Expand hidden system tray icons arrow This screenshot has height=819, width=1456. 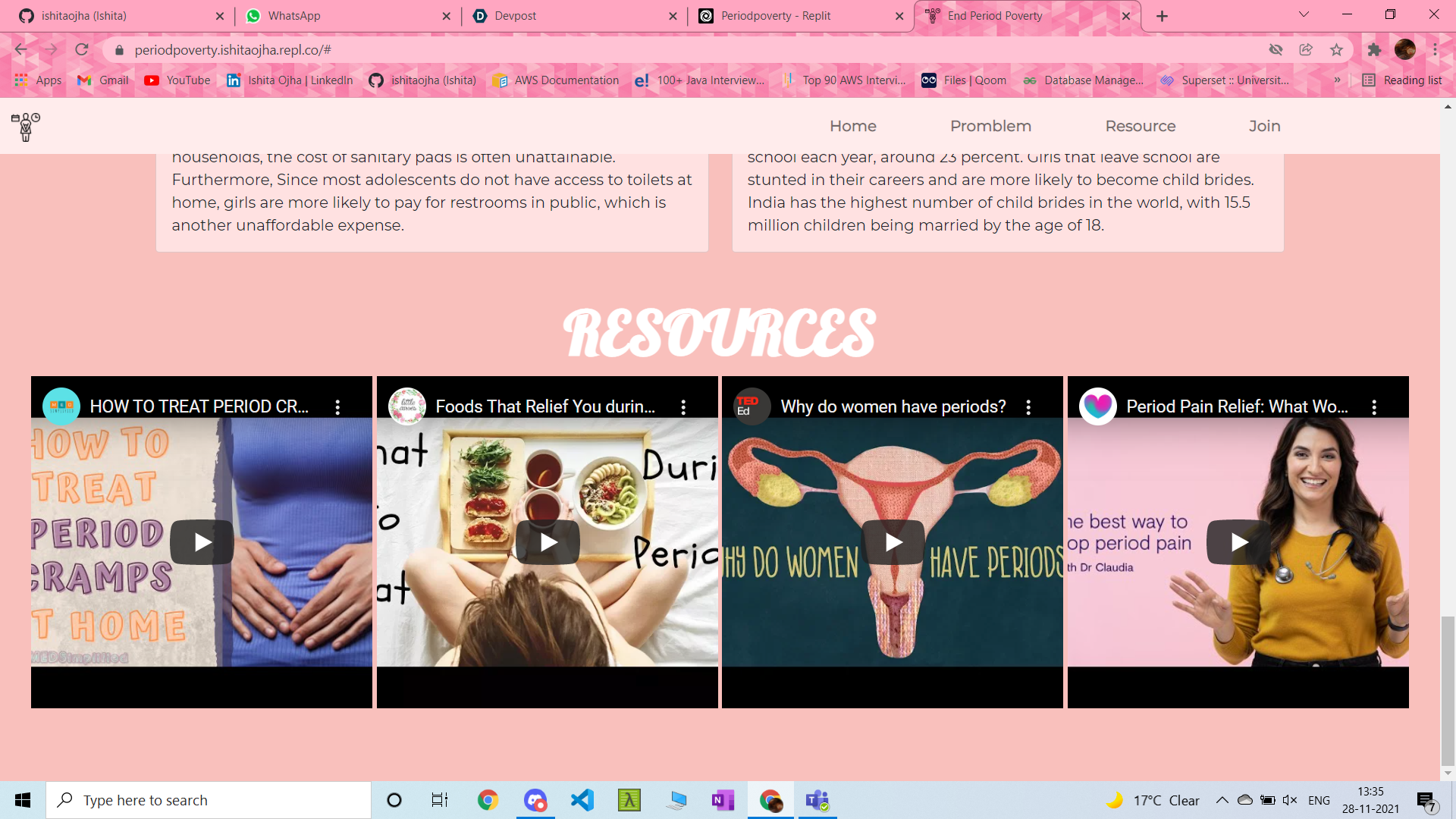pos(1222,800)
